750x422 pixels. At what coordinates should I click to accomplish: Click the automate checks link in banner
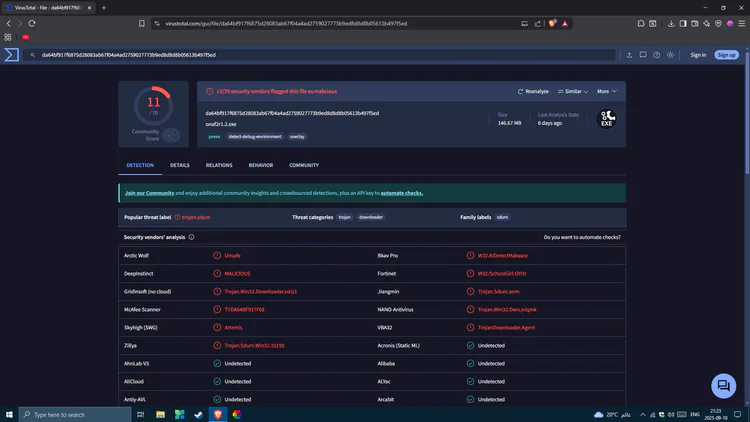(x=402, y=193)
